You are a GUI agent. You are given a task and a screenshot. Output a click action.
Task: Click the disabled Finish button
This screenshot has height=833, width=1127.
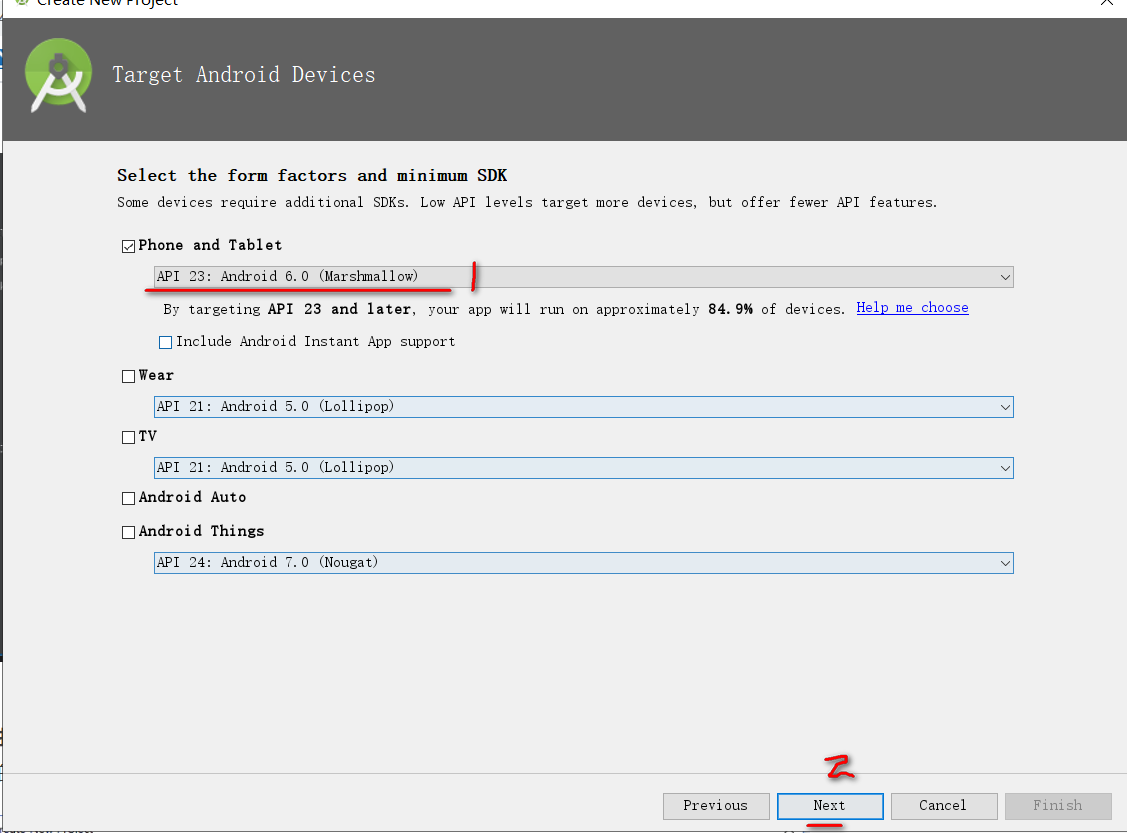1058,806
